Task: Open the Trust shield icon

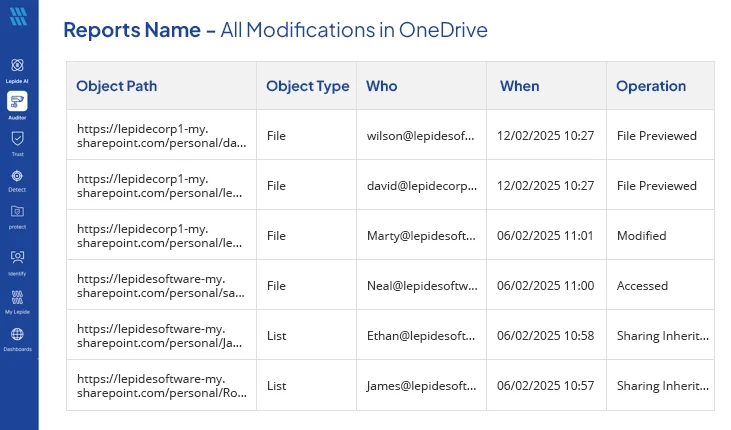Action: [17, 138]
